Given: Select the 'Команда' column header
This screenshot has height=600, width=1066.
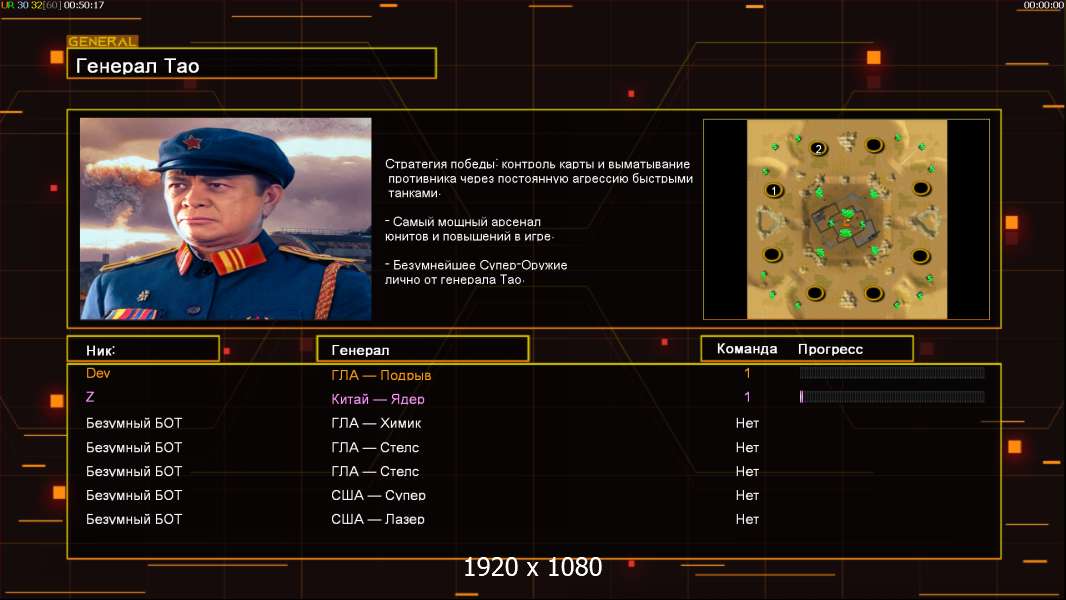Looking at the screenshot, I should click(746, 349).
